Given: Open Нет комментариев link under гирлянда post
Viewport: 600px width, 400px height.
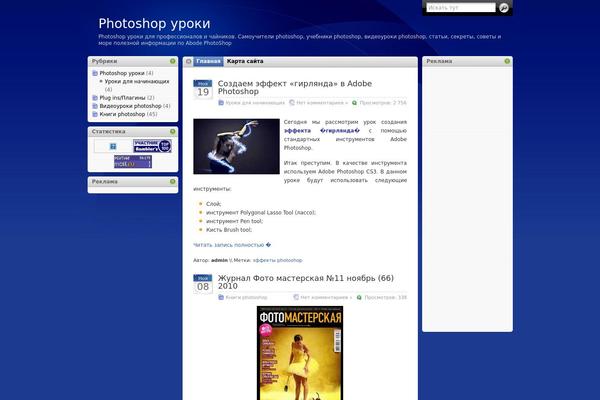Looking at the screenshot, I should (322, 103).
